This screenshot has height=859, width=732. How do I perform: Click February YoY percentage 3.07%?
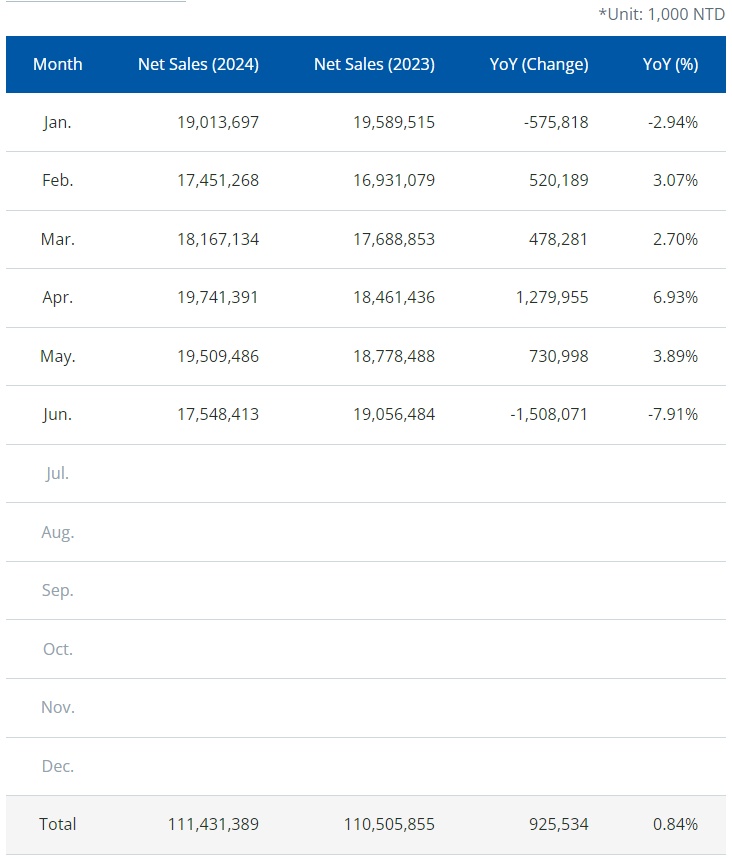675,181
